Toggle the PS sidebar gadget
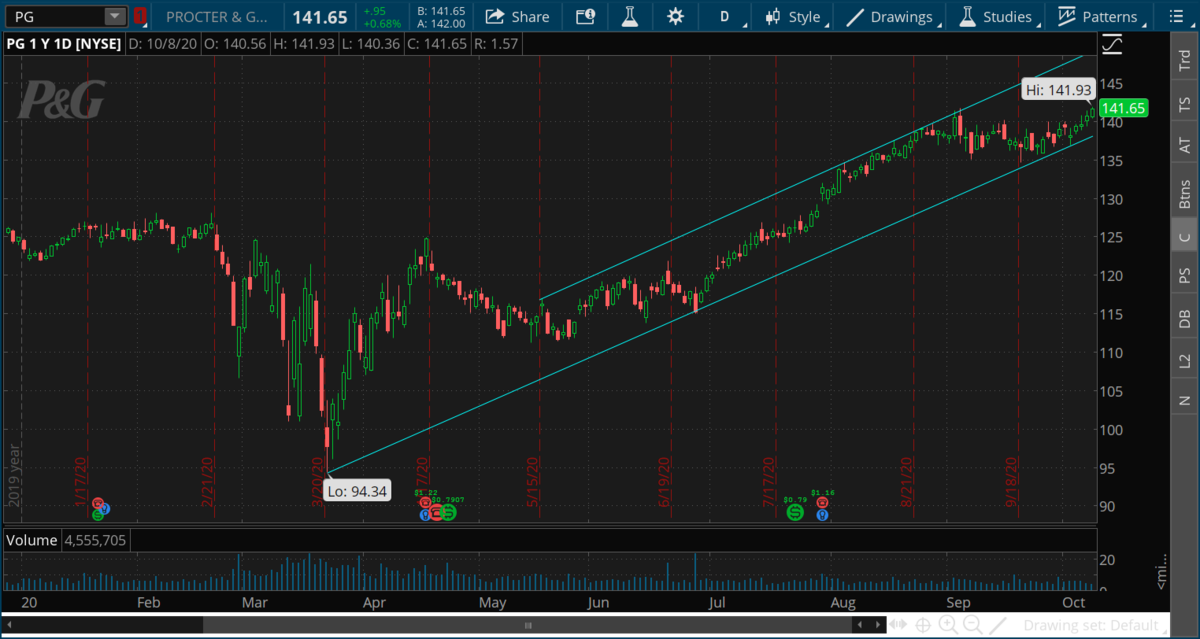Viewport: 1200px width, 639px height. point(1185,275)
